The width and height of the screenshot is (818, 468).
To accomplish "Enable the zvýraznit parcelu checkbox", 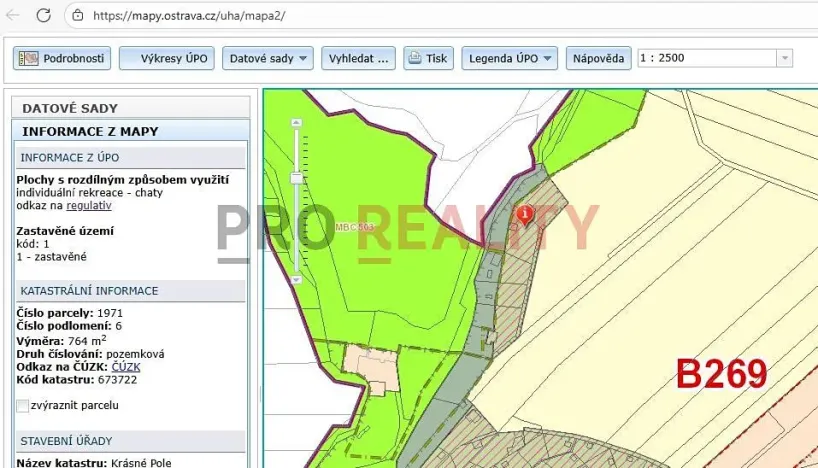I will click(x=23, y=406).
